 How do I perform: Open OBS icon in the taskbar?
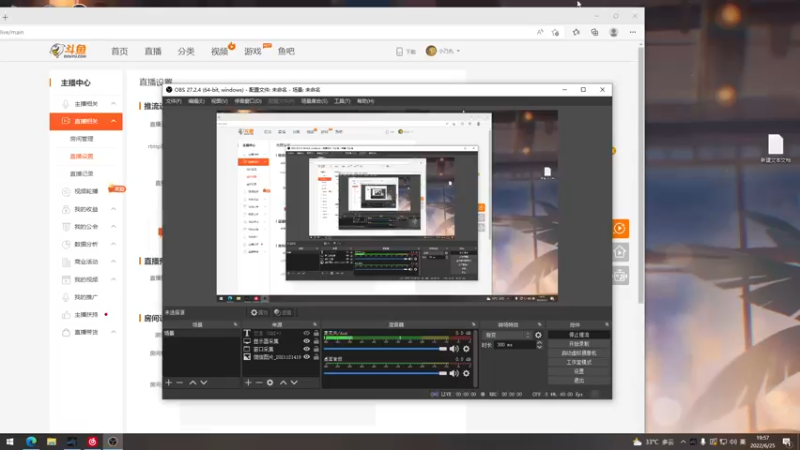click(x=113, y=442)
